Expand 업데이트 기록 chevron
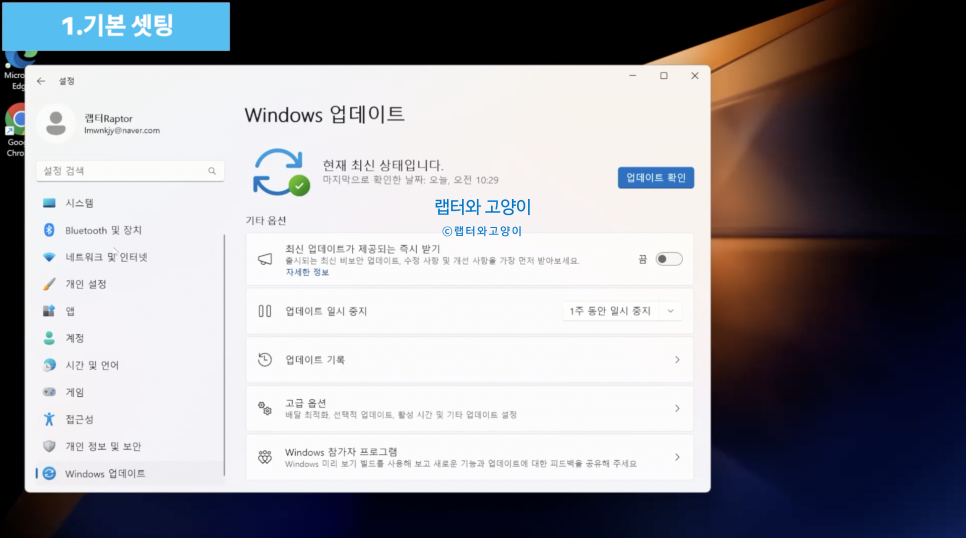 point(677,359)
